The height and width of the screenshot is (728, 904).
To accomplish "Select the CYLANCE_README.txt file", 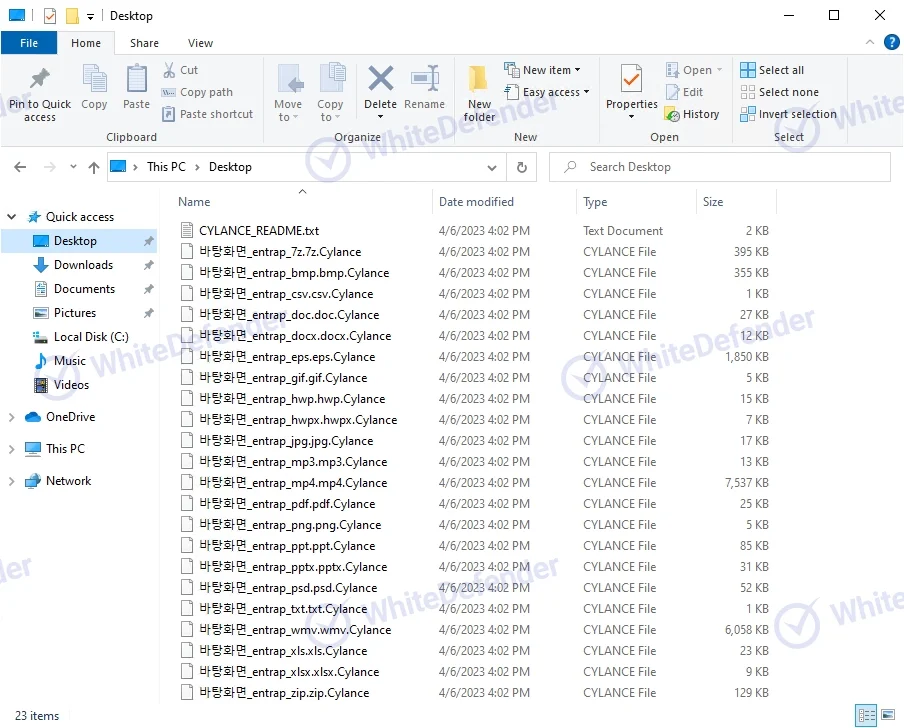I will (258, 231).
